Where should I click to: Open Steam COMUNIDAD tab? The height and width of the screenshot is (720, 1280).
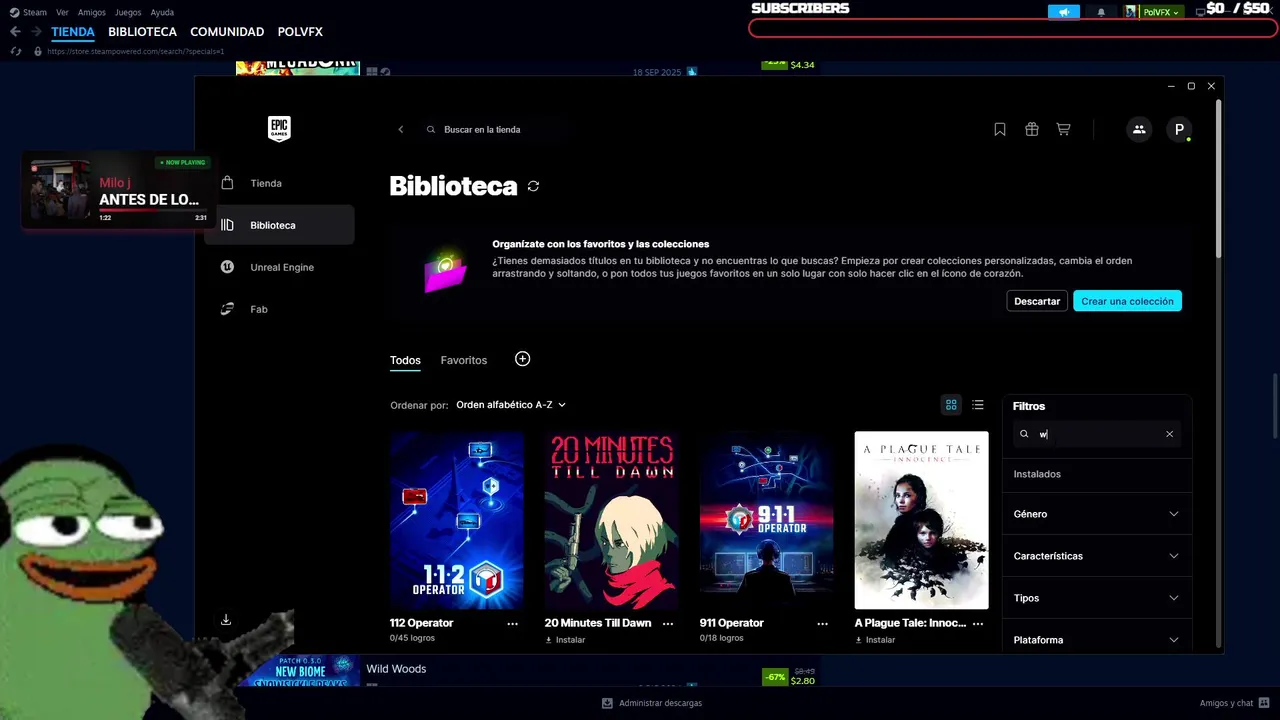click(227, 32)
